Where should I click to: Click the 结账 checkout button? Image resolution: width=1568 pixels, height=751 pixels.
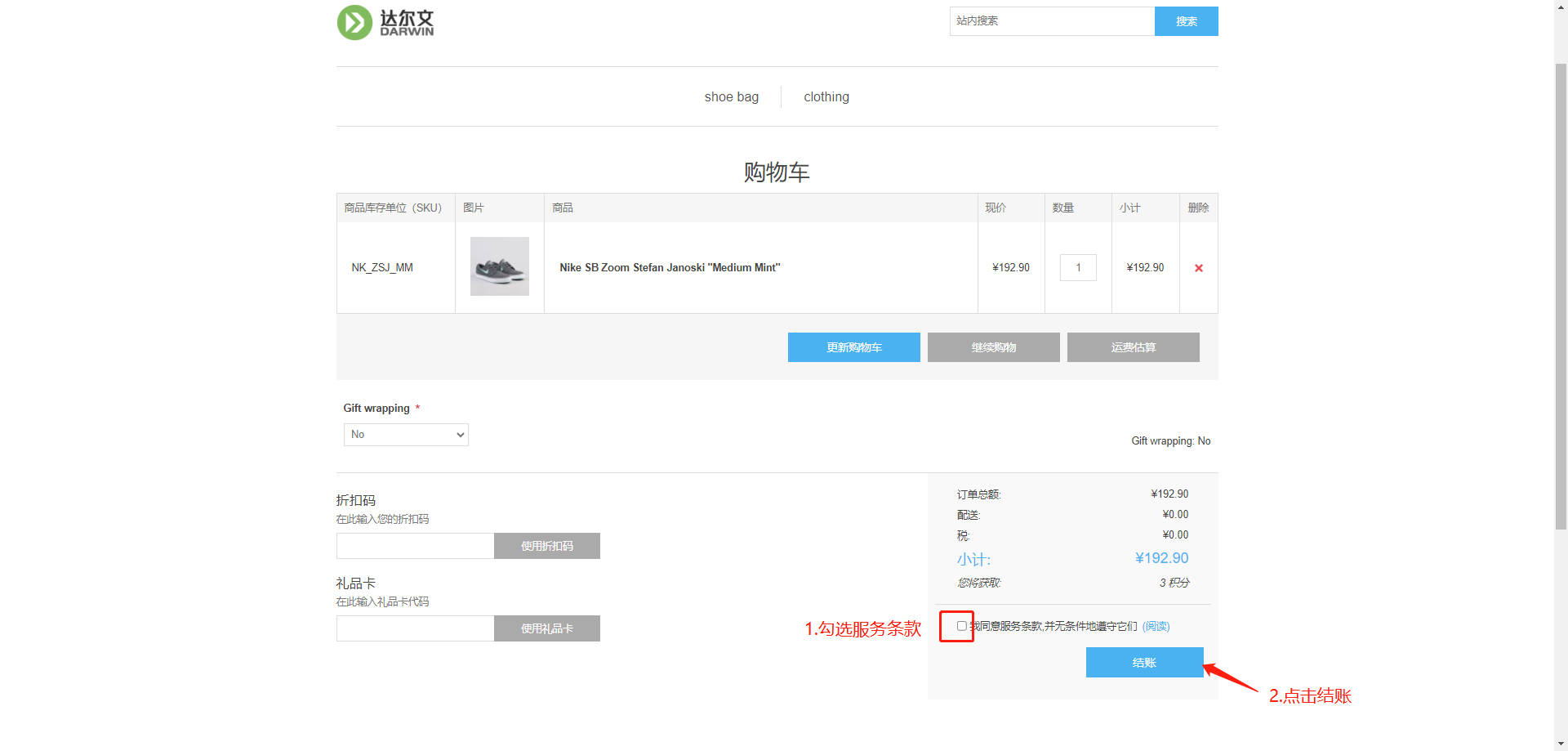pyautogui.click(x=1143, y=663)
